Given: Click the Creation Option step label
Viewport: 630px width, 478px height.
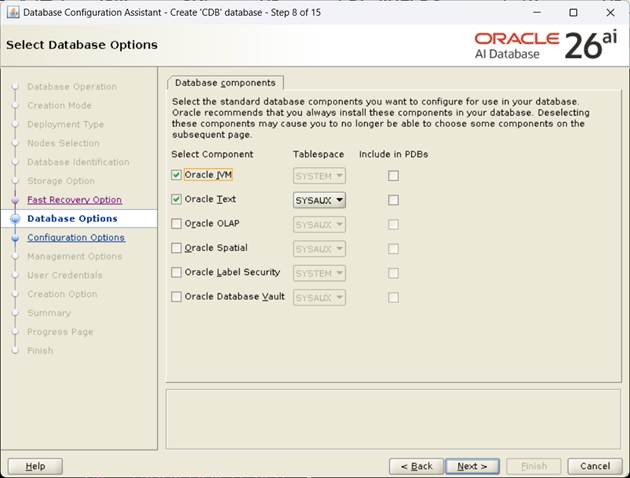Looking at the screenshot, I should pyautogui.click(x=62, y=294).
